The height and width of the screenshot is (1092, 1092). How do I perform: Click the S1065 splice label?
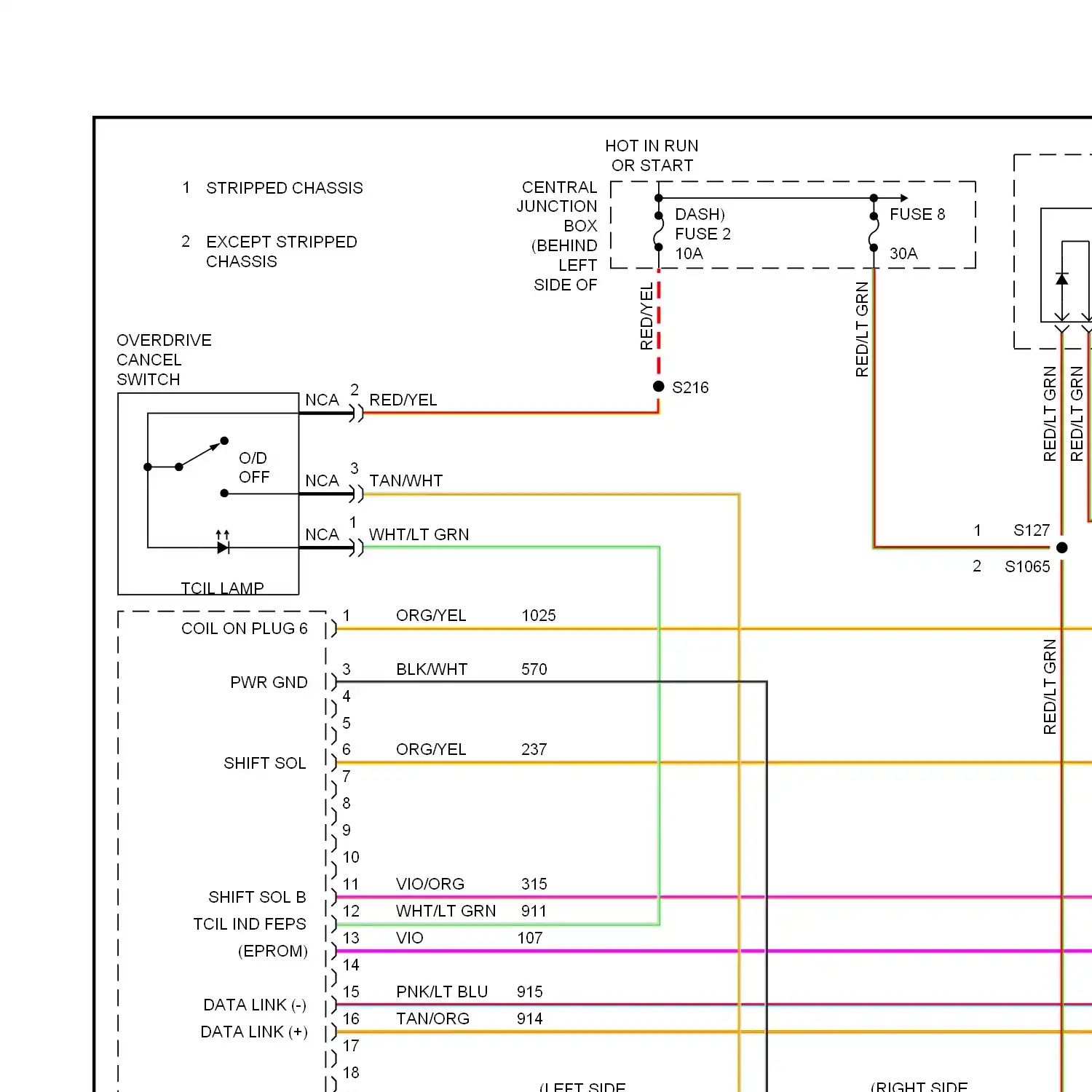[1027, 566]
